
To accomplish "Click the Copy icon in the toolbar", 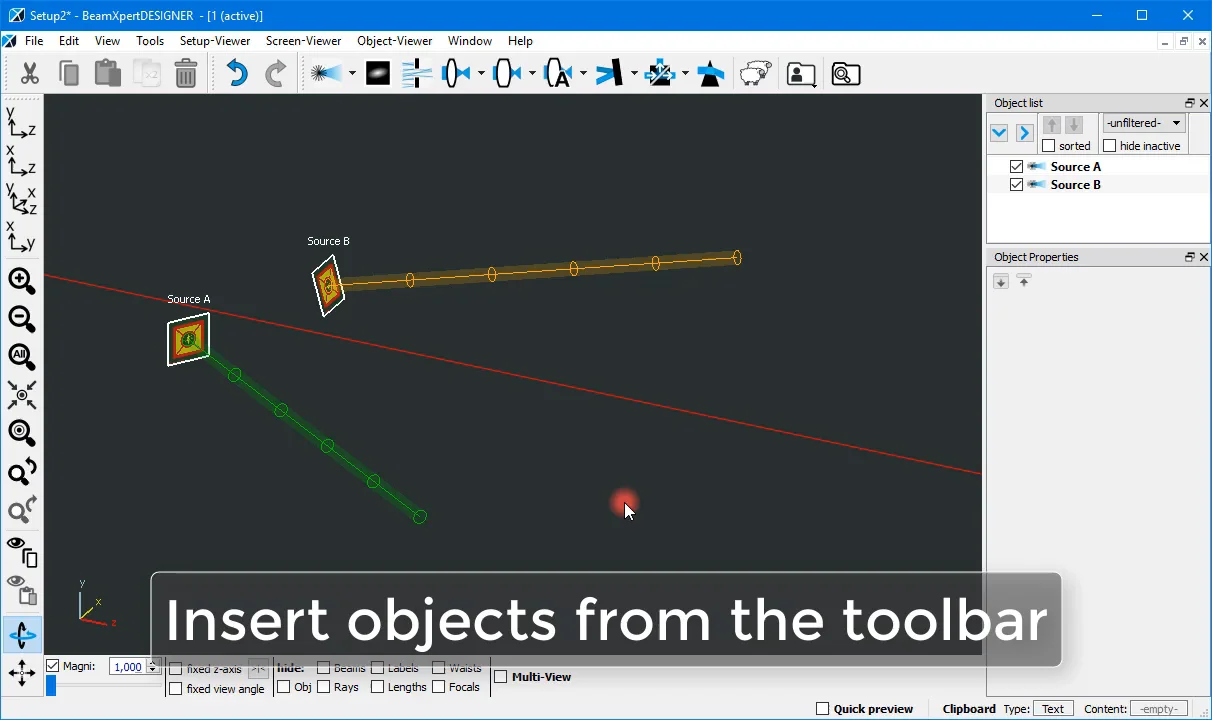I will click(69, 74).
